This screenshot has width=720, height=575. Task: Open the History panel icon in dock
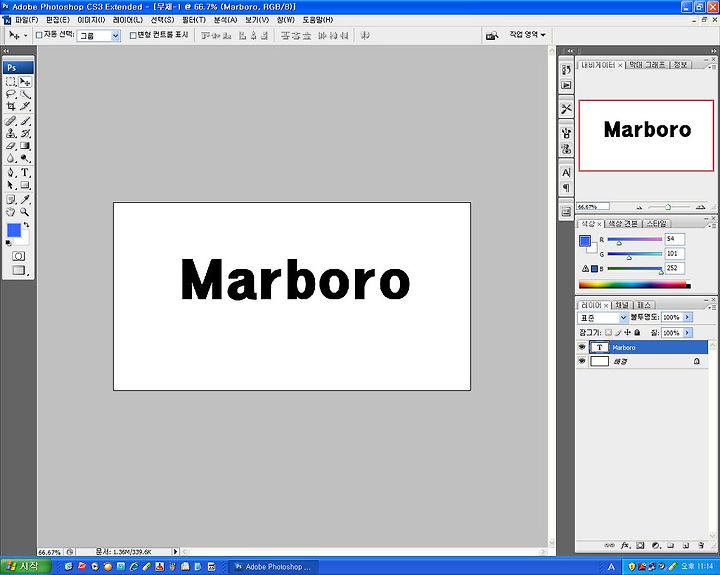pyautogui.click(x=566, y=70)
